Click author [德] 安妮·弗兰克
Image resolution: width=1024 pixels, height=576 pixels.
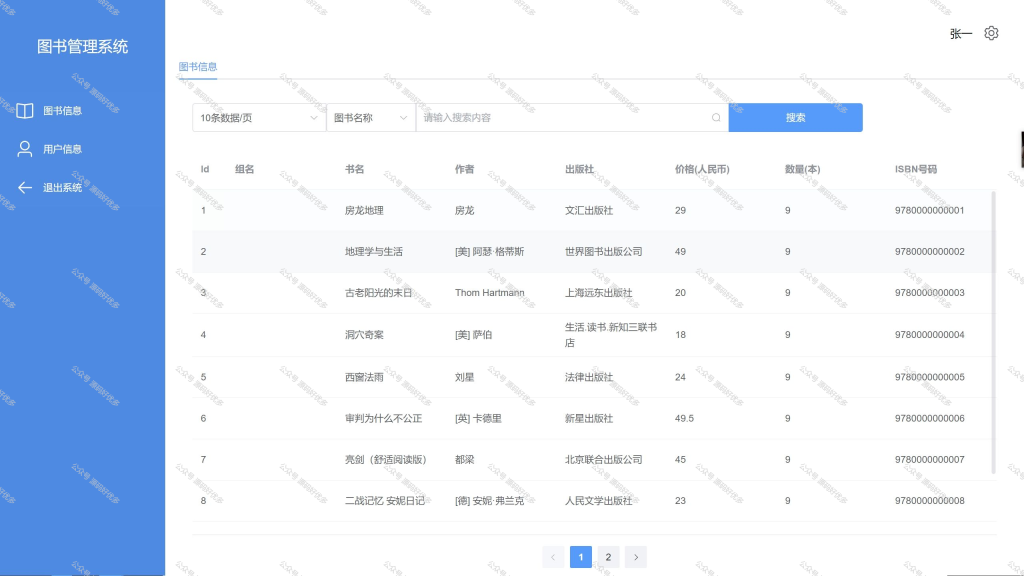pyautogui.click(x=489, y=501)
